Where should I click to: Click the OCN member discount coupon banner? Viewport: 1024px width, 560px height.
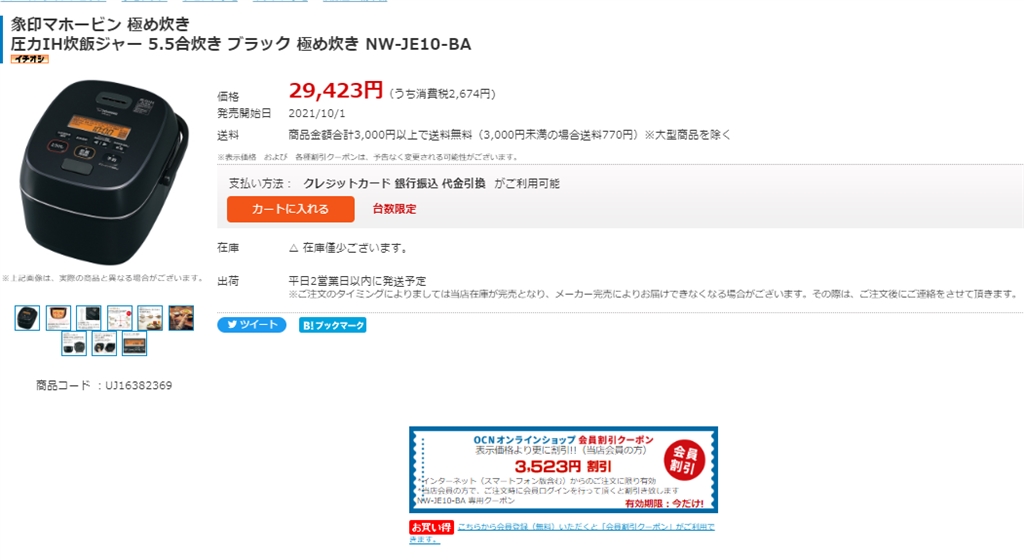564,469
